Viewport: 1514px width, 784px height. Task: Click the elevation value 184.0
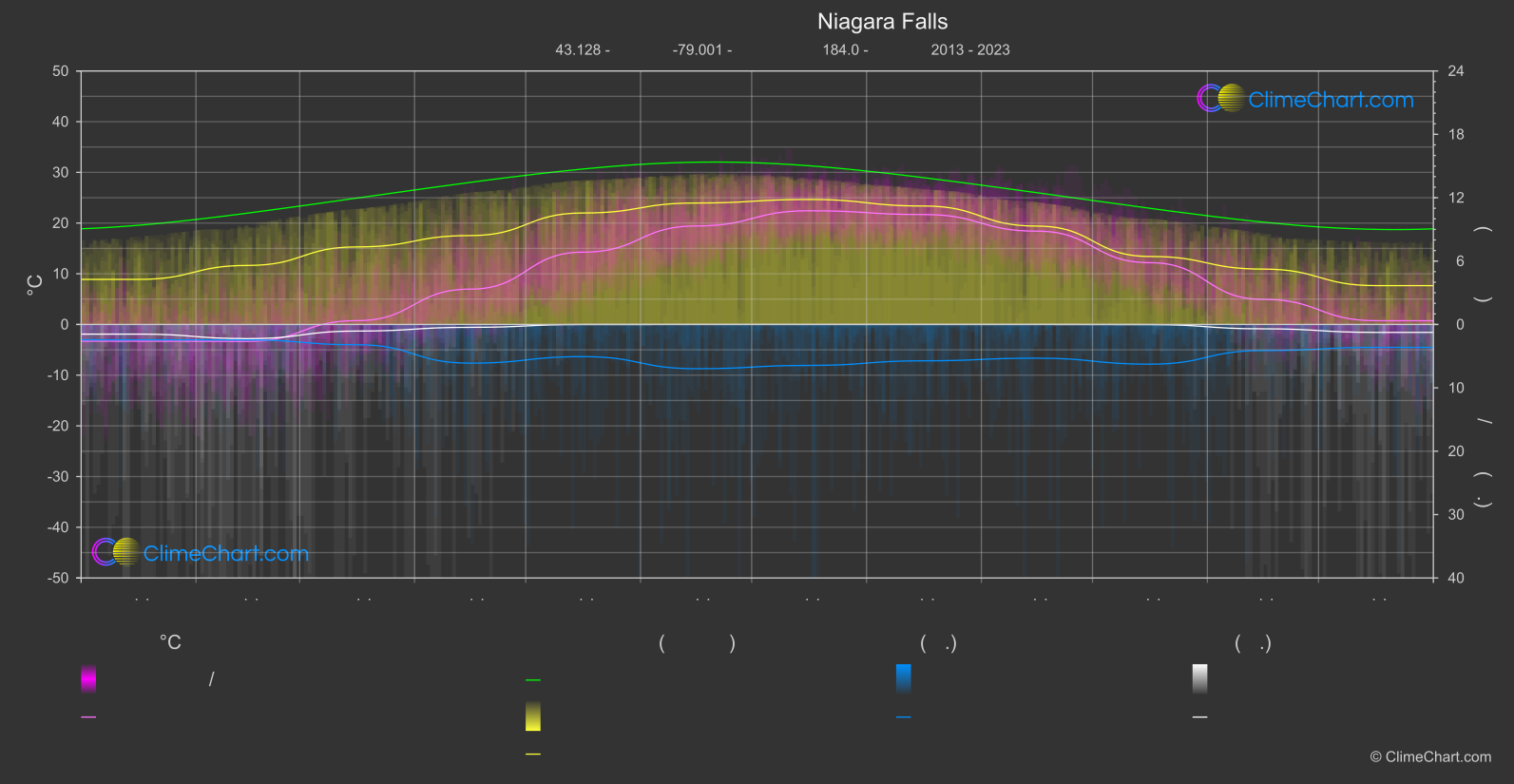840,49
